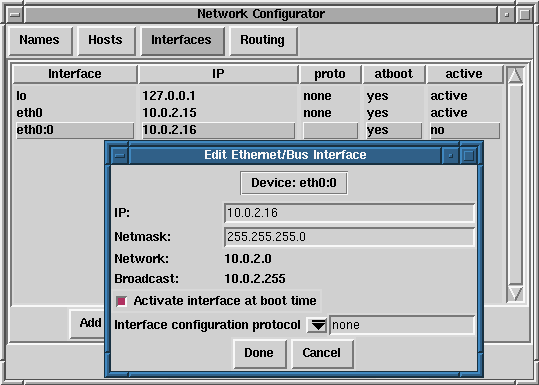
Task: Click the Netmask field showing 255.255.255.0
Action: 349,237
